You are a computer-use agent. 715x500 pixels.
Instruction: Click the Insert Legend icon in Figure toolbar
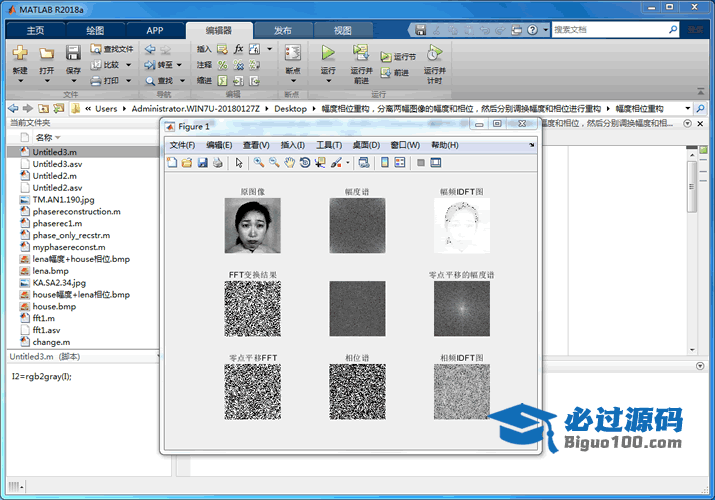click(x=400, y=162)
